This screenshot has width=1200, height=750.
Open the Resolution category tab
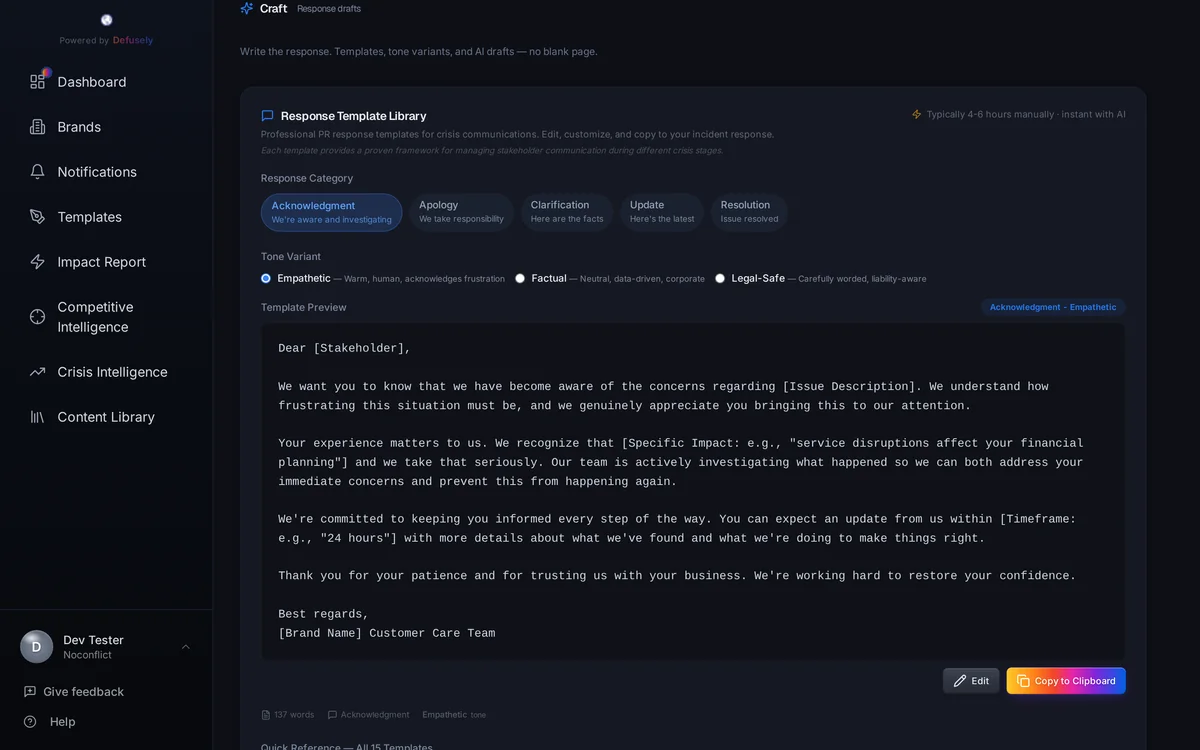pos(748,211)
